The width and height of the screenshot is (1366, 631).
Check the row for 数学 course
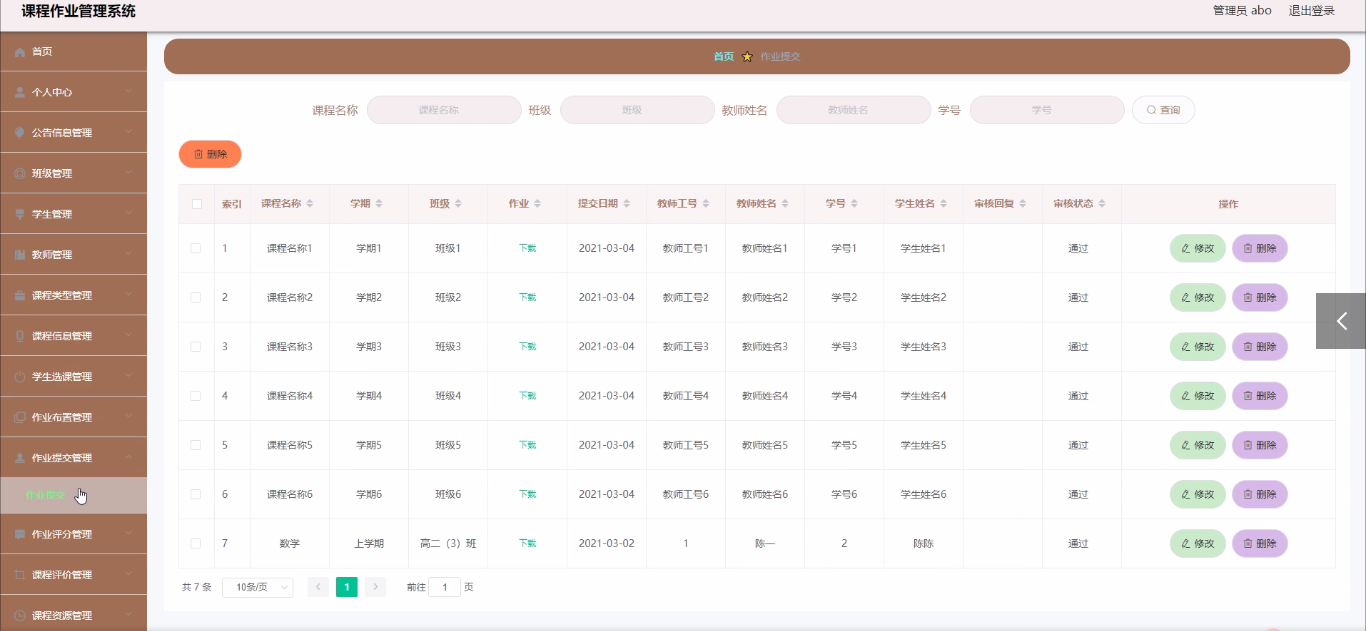point(196,543)
